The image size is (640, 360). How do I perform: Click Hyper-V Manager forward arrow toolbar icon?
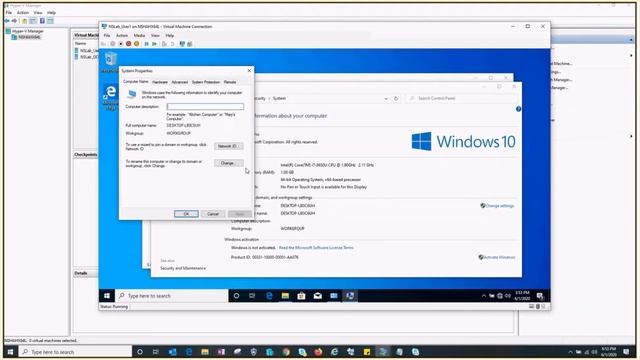tap(14, 21)
